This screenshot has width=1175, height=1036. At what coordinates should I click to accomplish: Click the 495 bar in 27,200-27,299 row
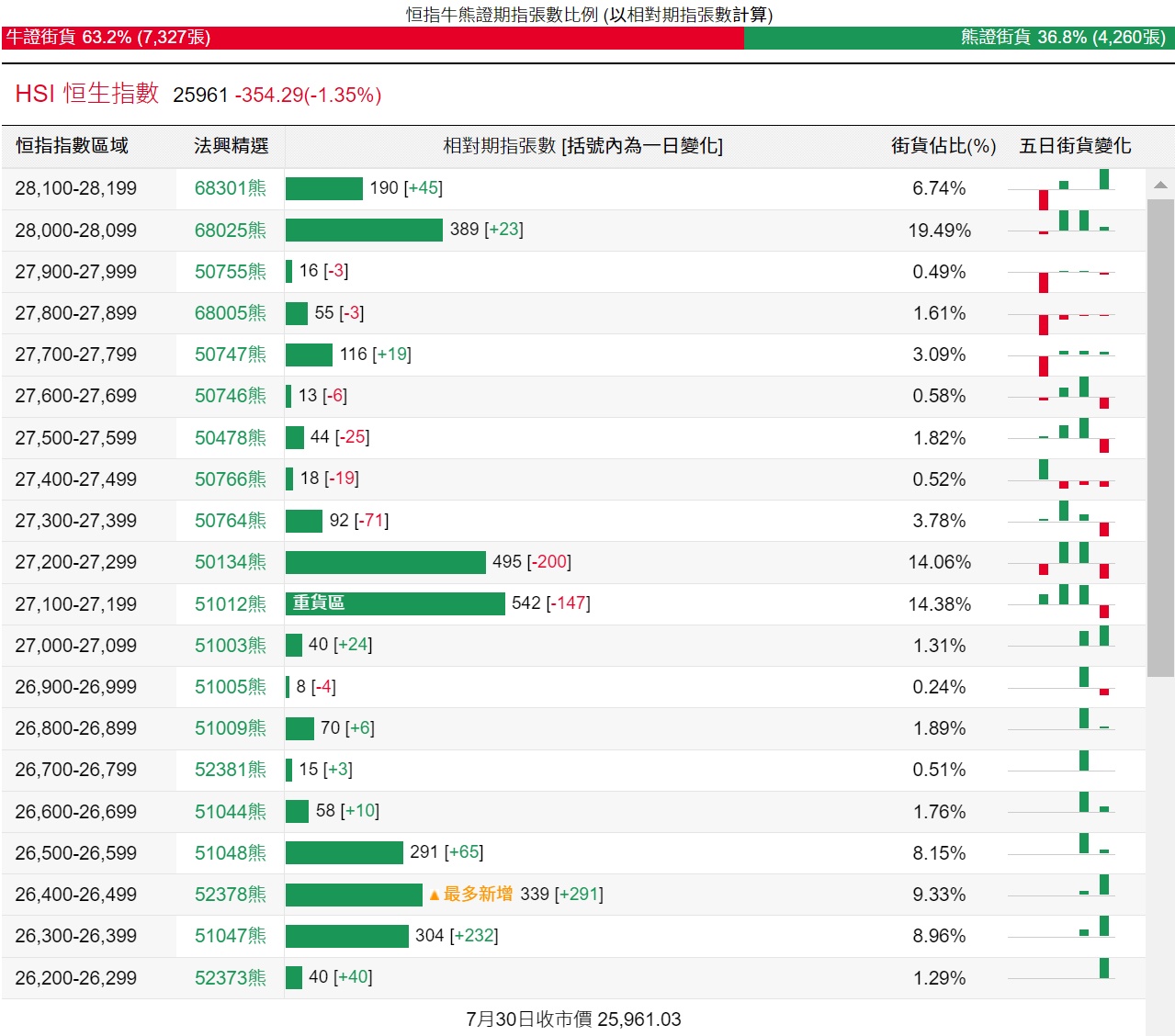385,562
